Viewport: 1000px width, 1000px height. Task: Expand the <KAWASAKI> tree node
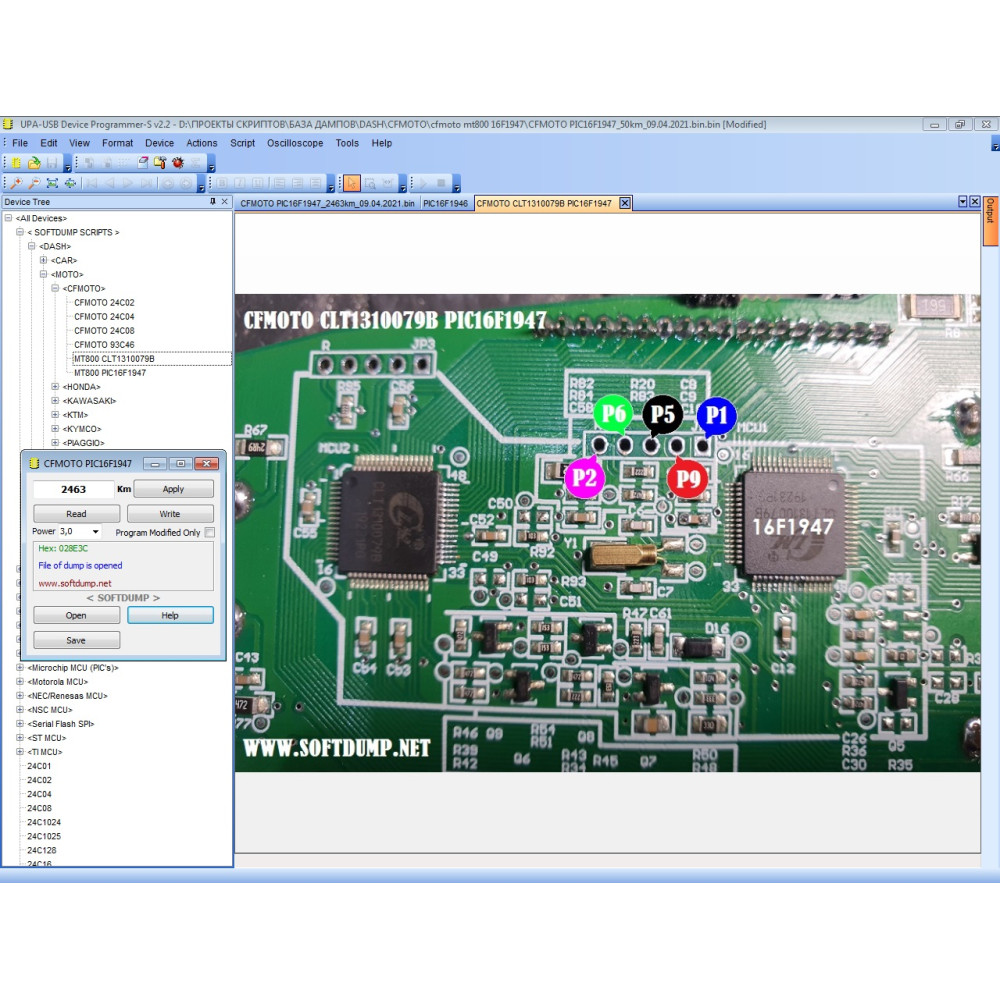pyautogui.click(x=55, y=401)
